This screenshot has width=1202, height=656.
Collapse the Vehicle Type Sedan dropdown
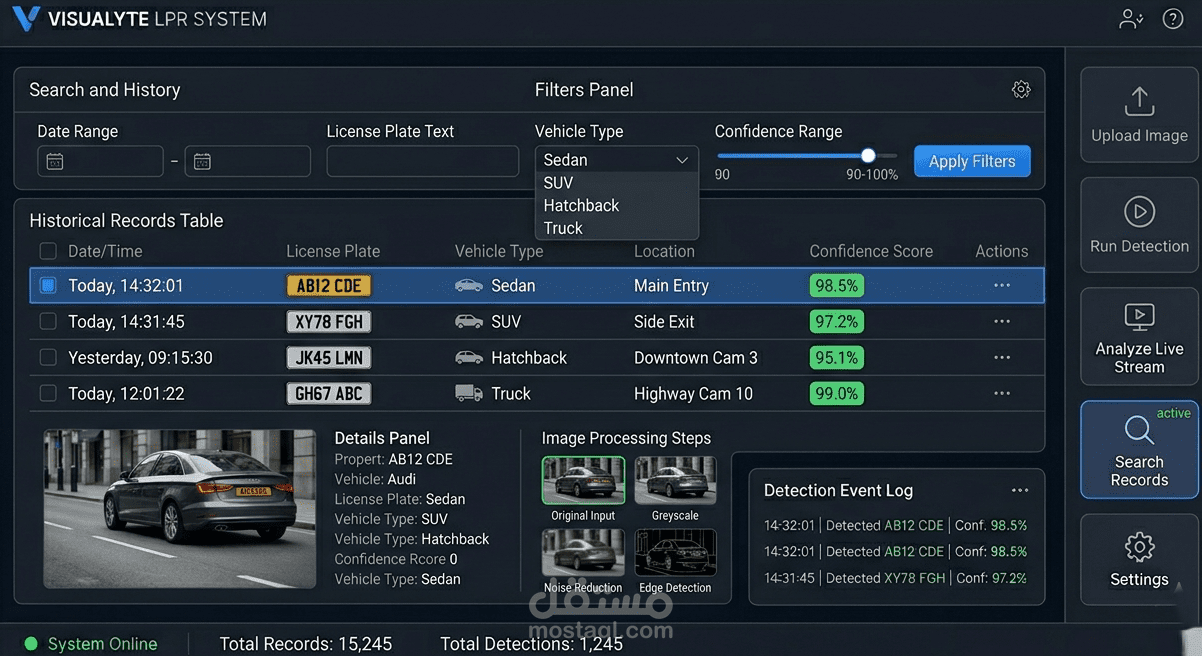click(617, 160)
